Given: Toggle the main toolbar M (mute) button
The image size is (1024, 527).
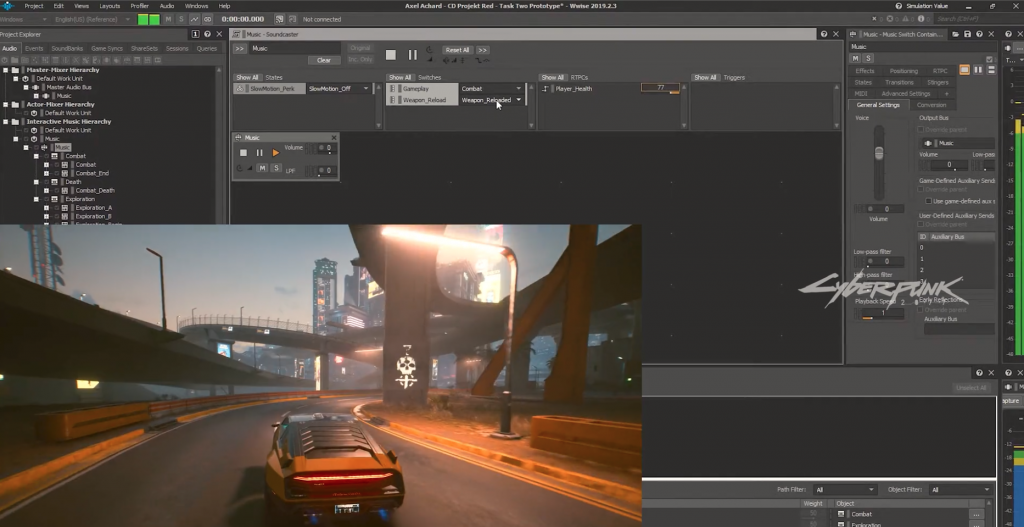Looking at the screenshot, I should (x=168, y=20).
